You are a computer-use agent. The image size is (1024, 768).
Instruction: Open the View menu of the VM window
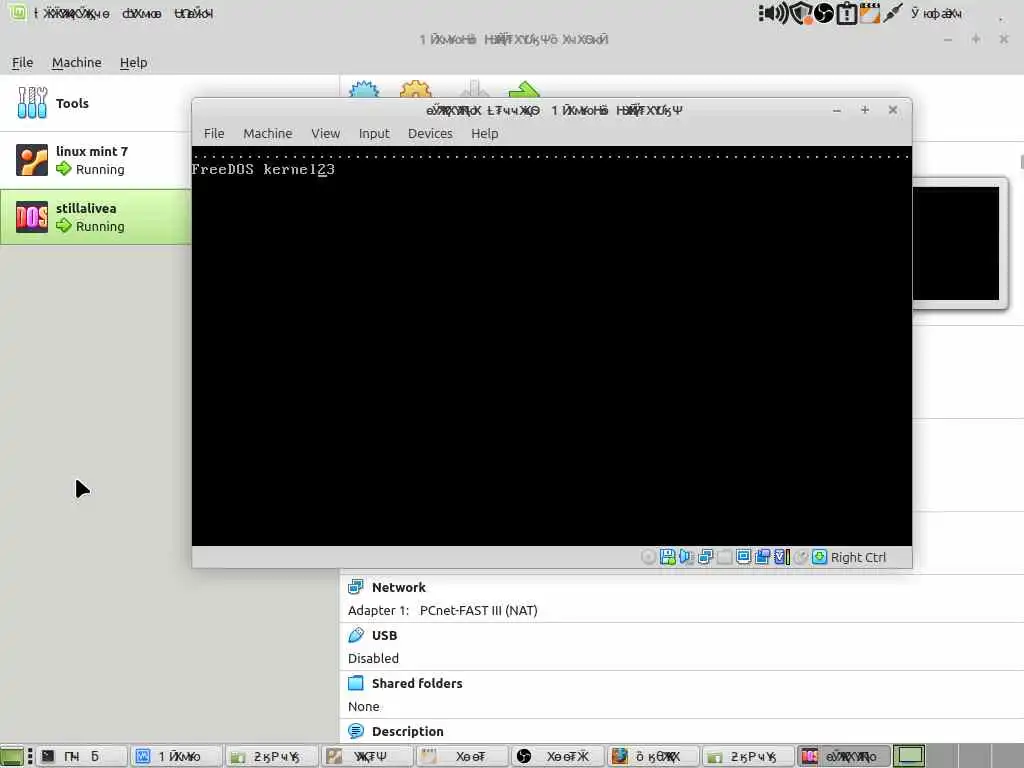tap(325, 133)
